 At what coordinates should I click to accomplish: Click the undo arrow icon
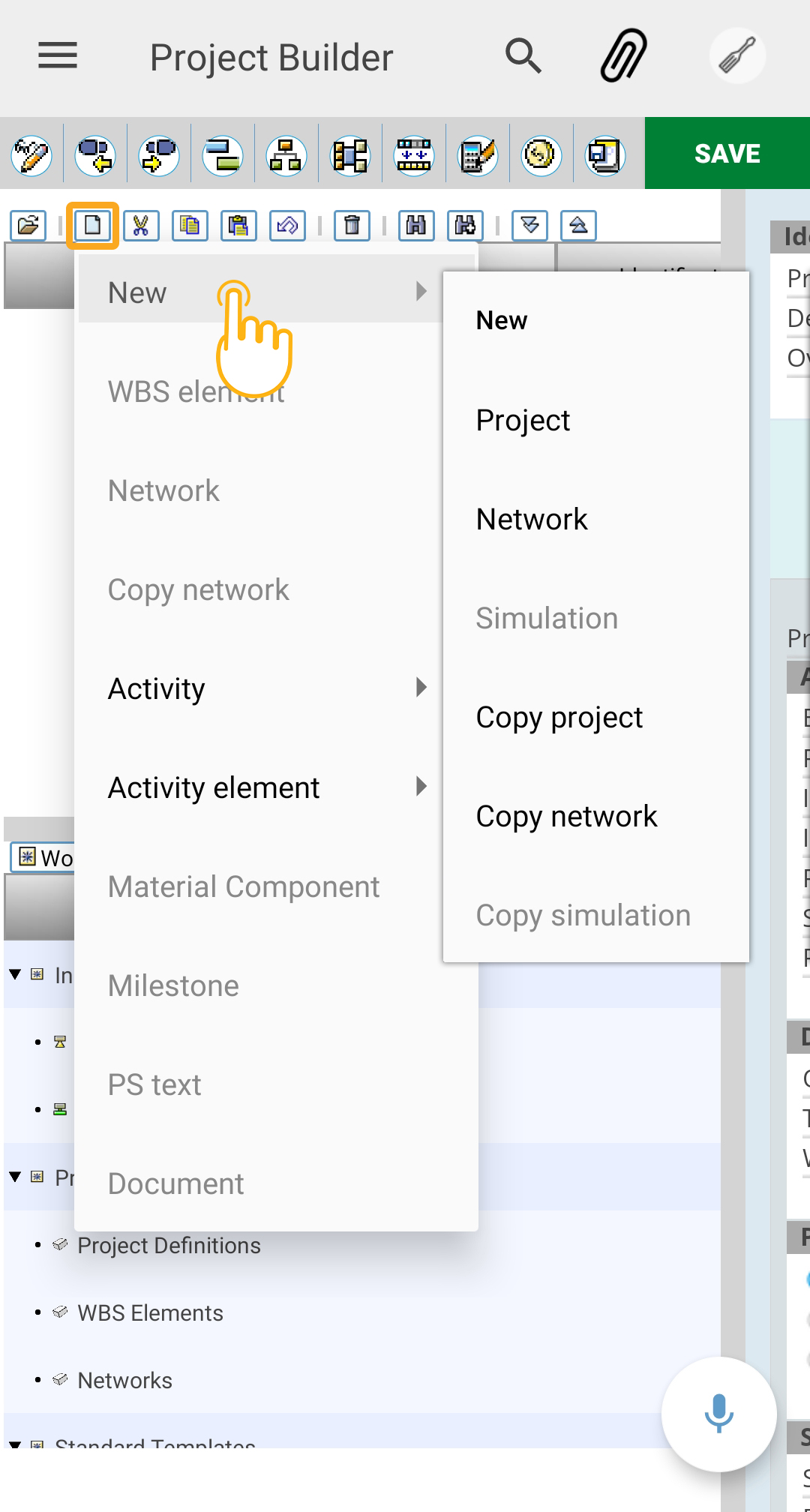[x=287, y=225]
